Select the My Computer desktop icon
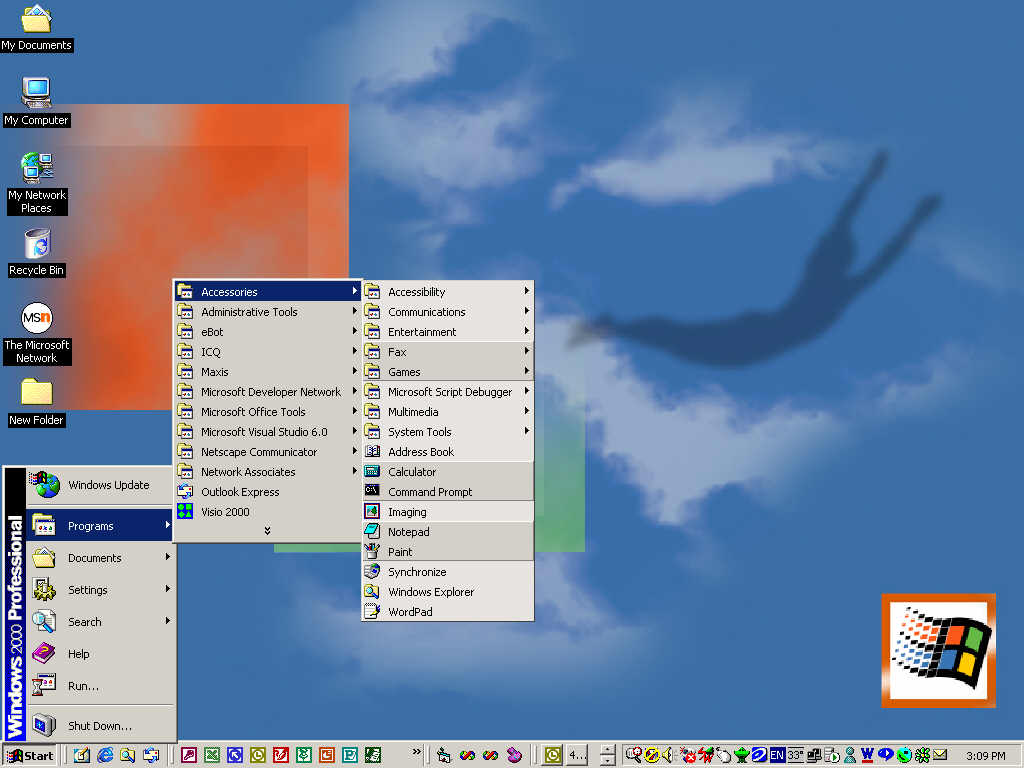The image size is (1024, 768). coord(37,102)
